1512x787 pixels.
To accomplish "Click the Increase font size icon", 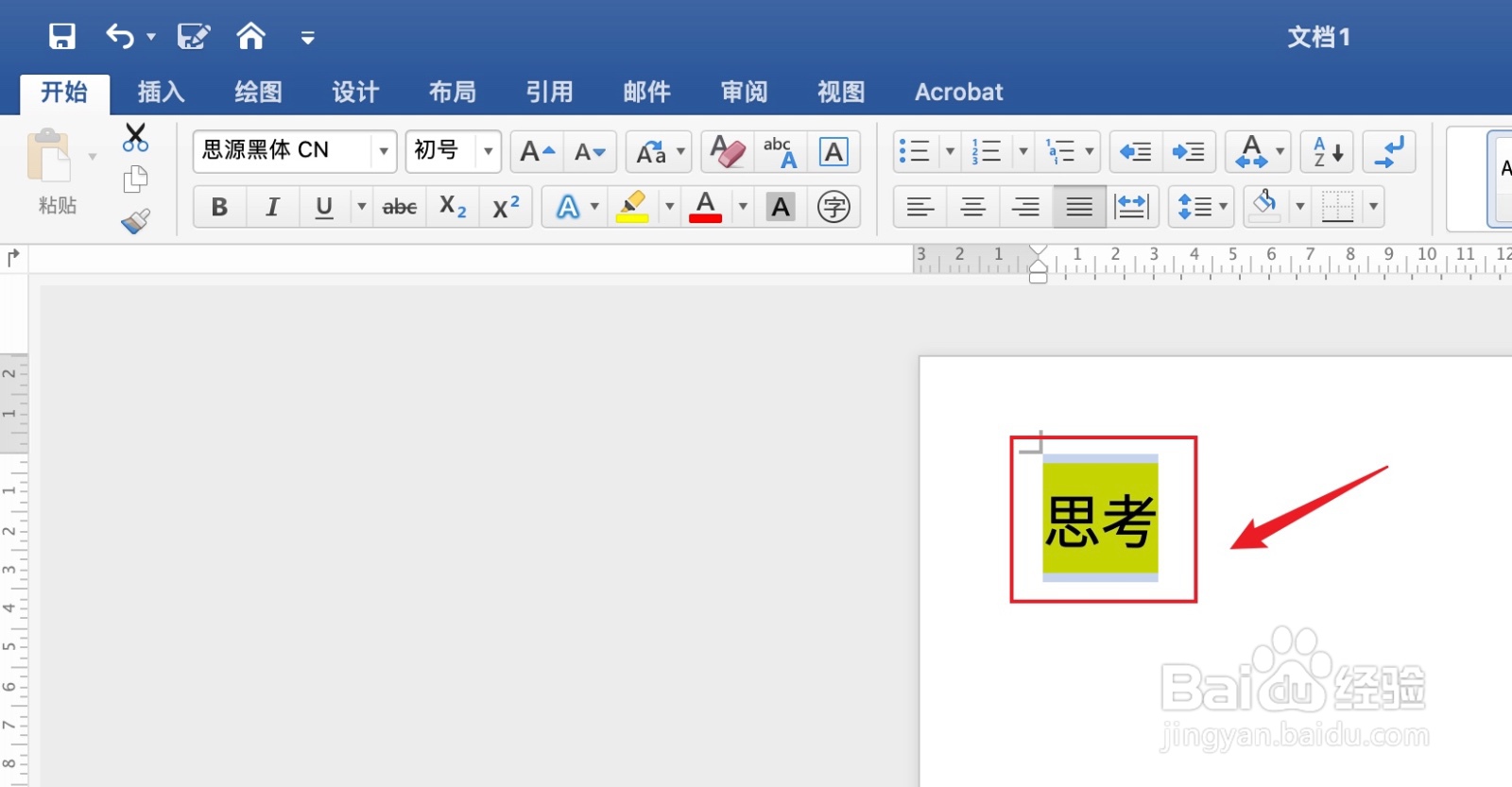I will pos(537,151).
